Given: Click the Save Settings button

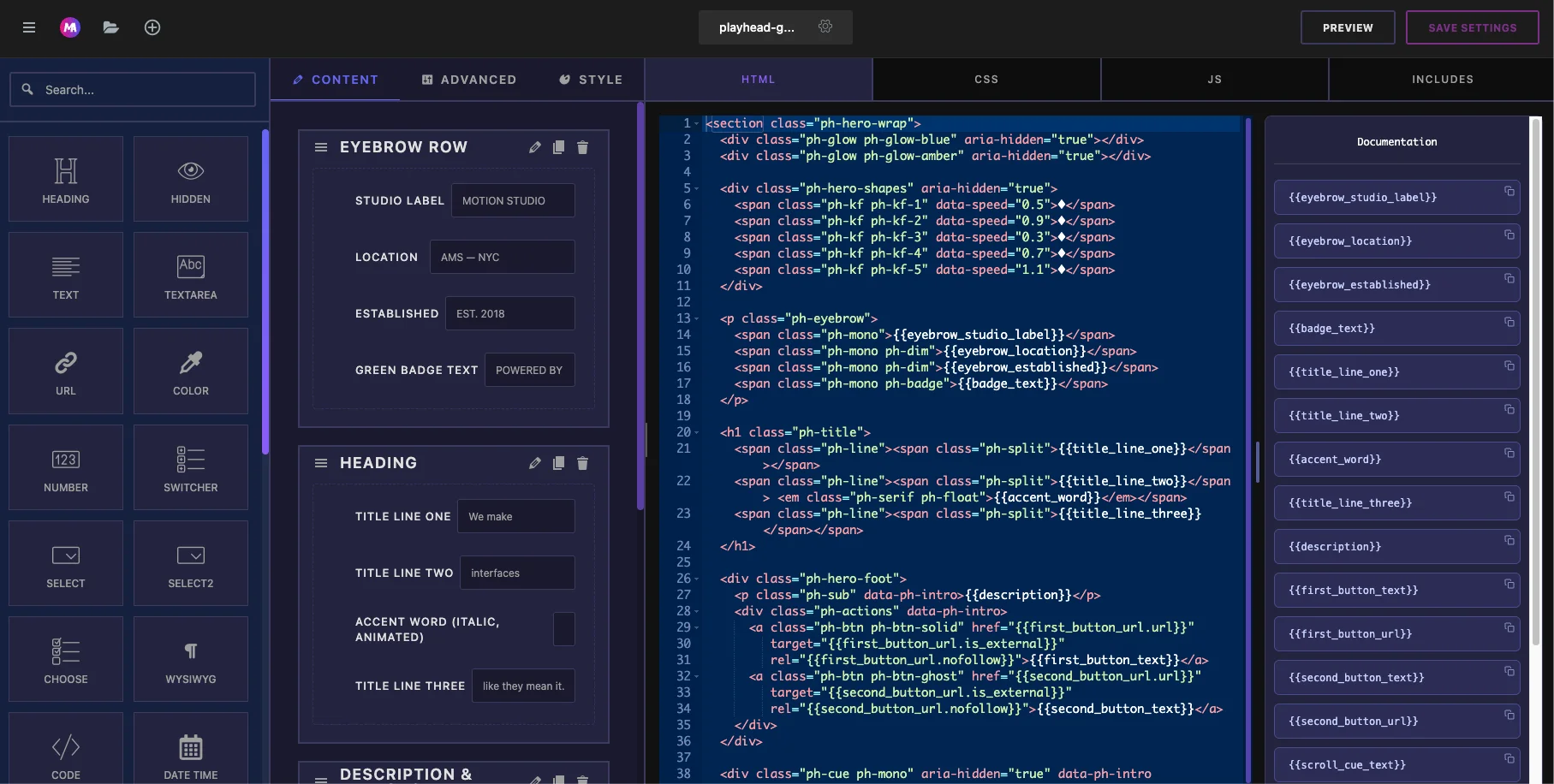Looking at the screenshot, I should (x=1473, y=27).
